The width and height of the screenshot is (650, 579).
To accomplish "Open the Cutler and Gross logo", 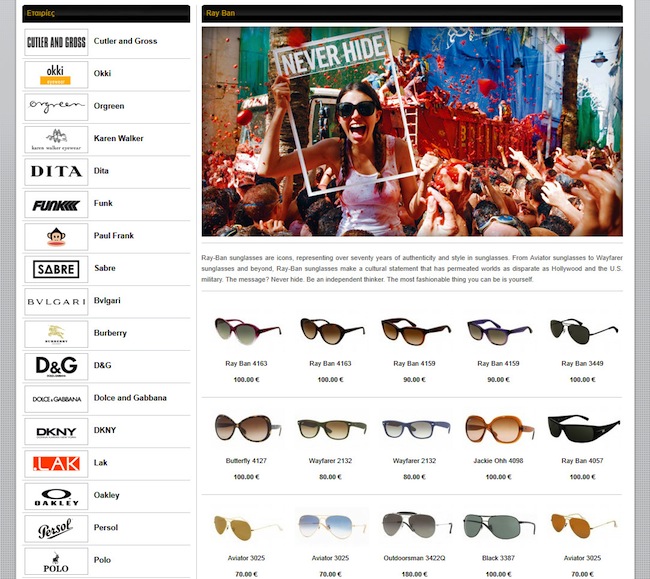I will point(56,42).
